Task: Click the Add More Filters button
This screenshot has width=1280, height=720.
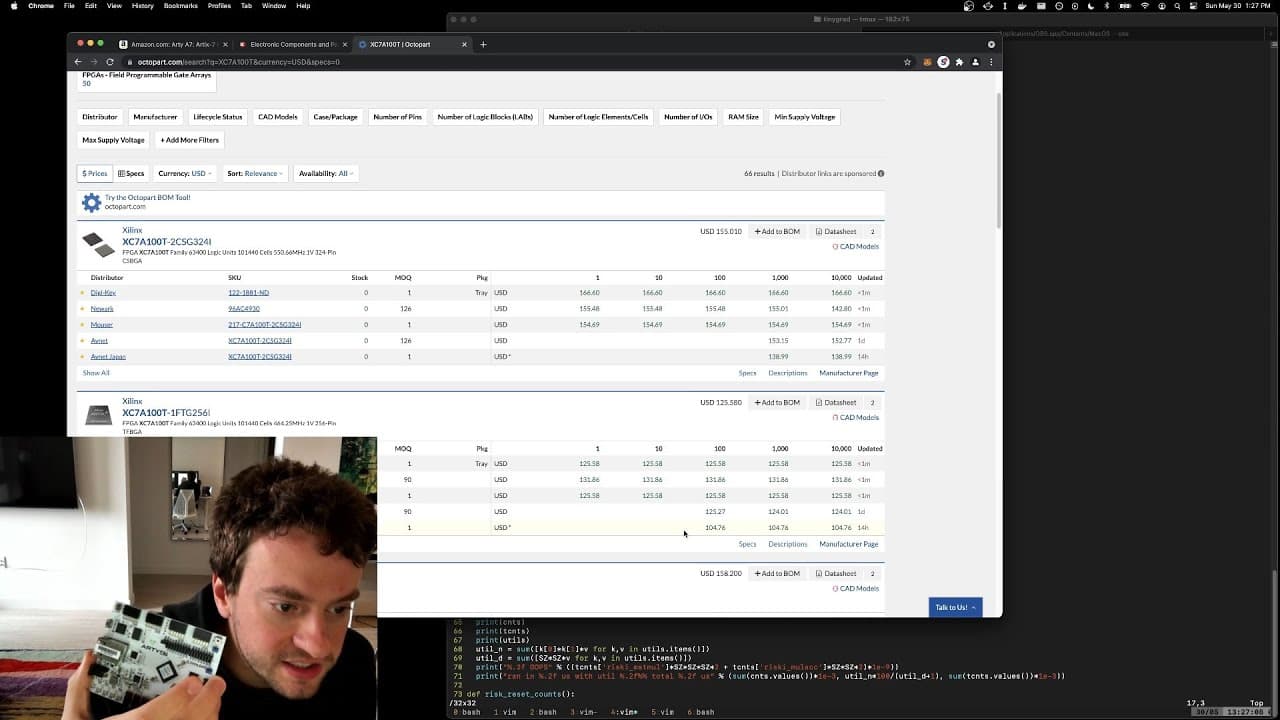Action: coord(189,140)
